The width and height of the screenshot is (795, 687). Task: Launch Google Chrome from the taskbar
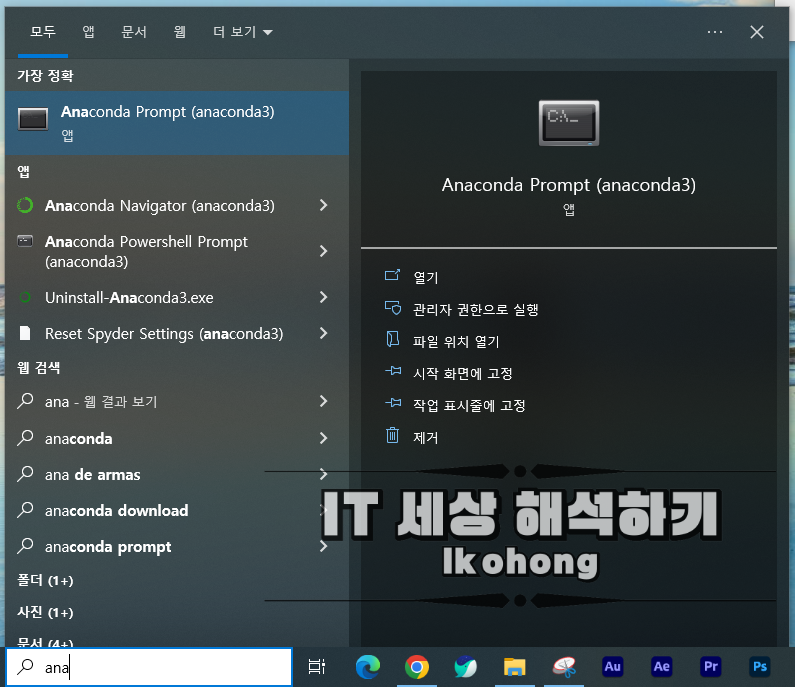pyautogui.click(x=417, y=667)
